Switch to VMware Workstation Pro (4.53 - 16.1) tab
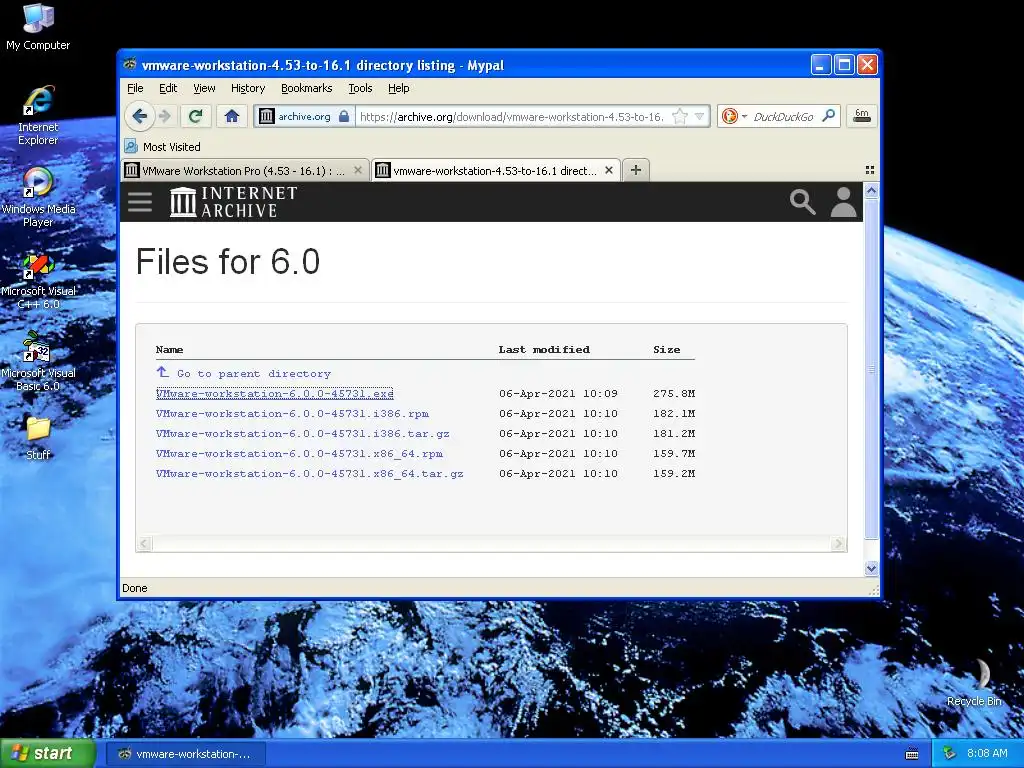Screen dimensions: 1024x768 (244, 170)
